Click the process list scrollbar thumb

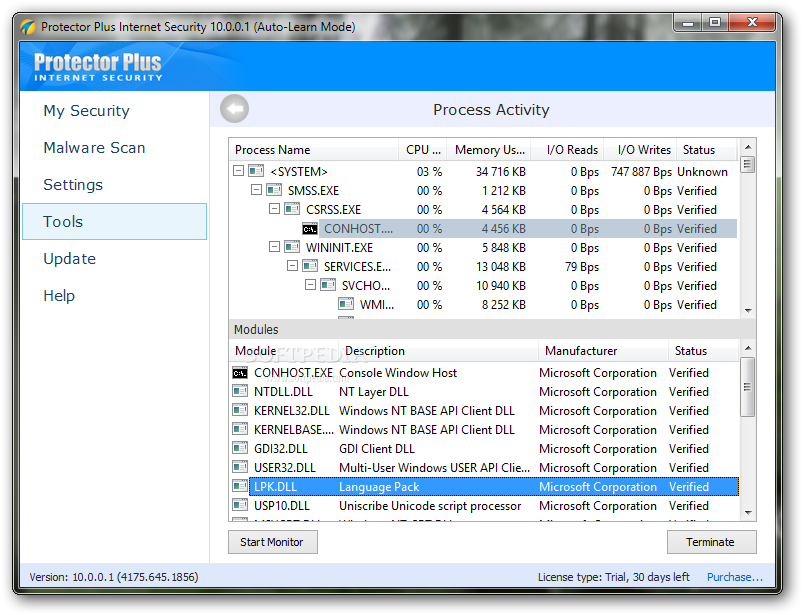pyautogui.click(x=748, y=165)
